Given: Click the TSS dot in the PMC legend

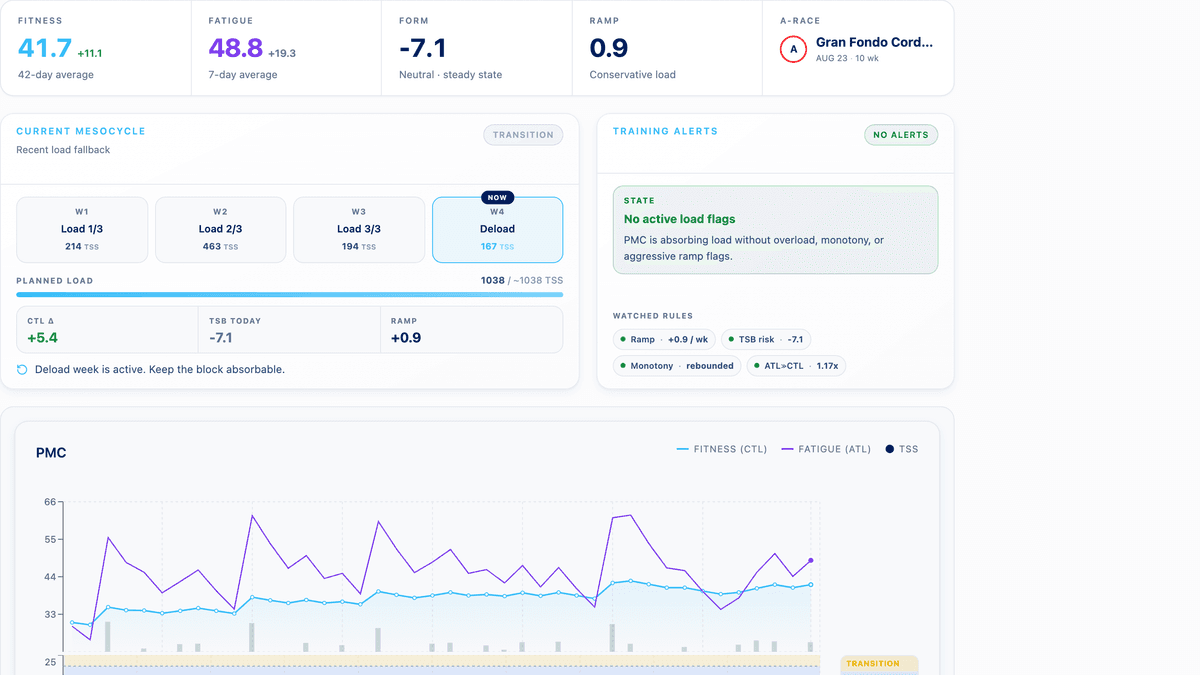Looking at the screenshot, I should click(x=889, y=449).
